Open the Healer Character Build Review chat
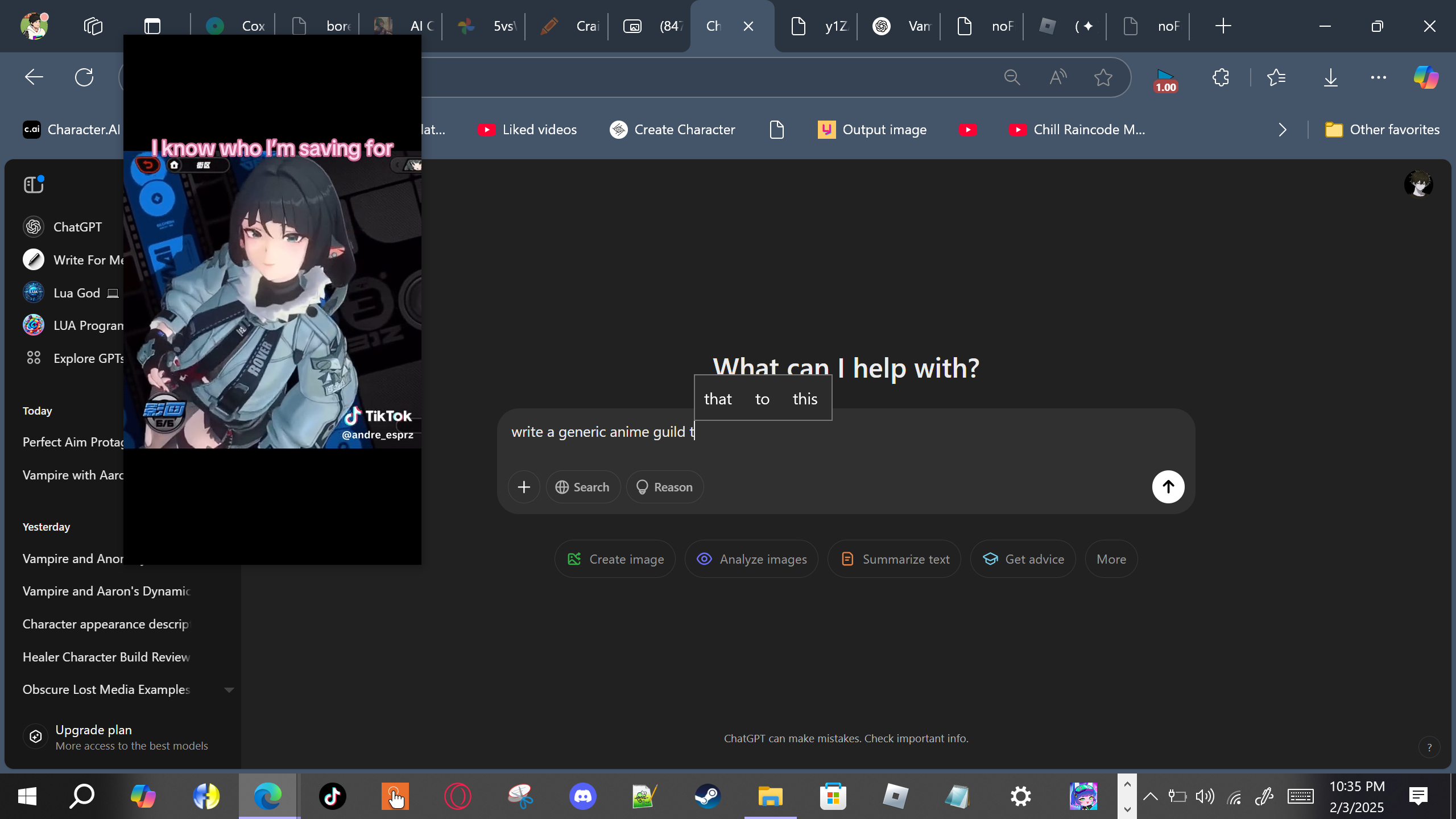 [106, 657]
